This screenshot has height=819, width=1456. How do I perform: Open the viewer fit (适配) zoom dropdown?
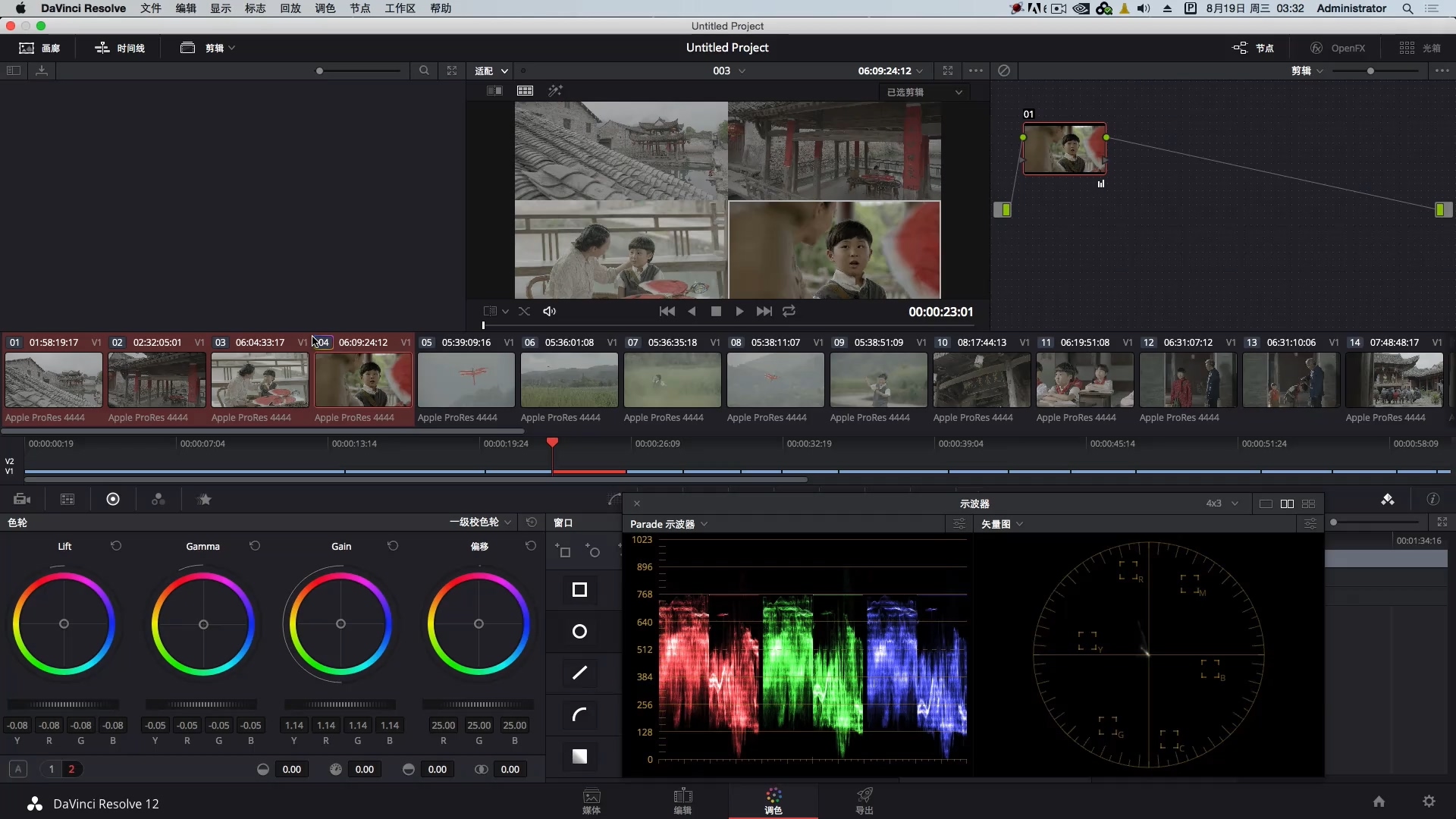491,71
